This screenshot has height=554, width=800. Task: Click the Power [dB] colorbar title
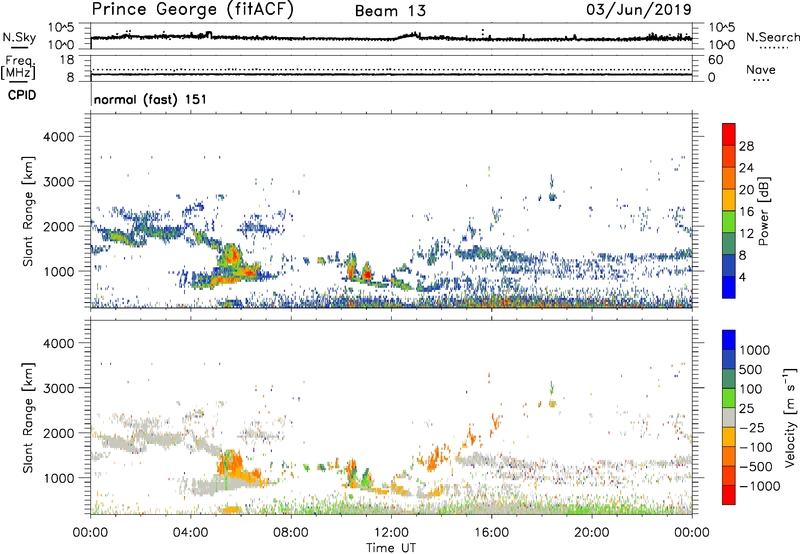tap(764, 211)
